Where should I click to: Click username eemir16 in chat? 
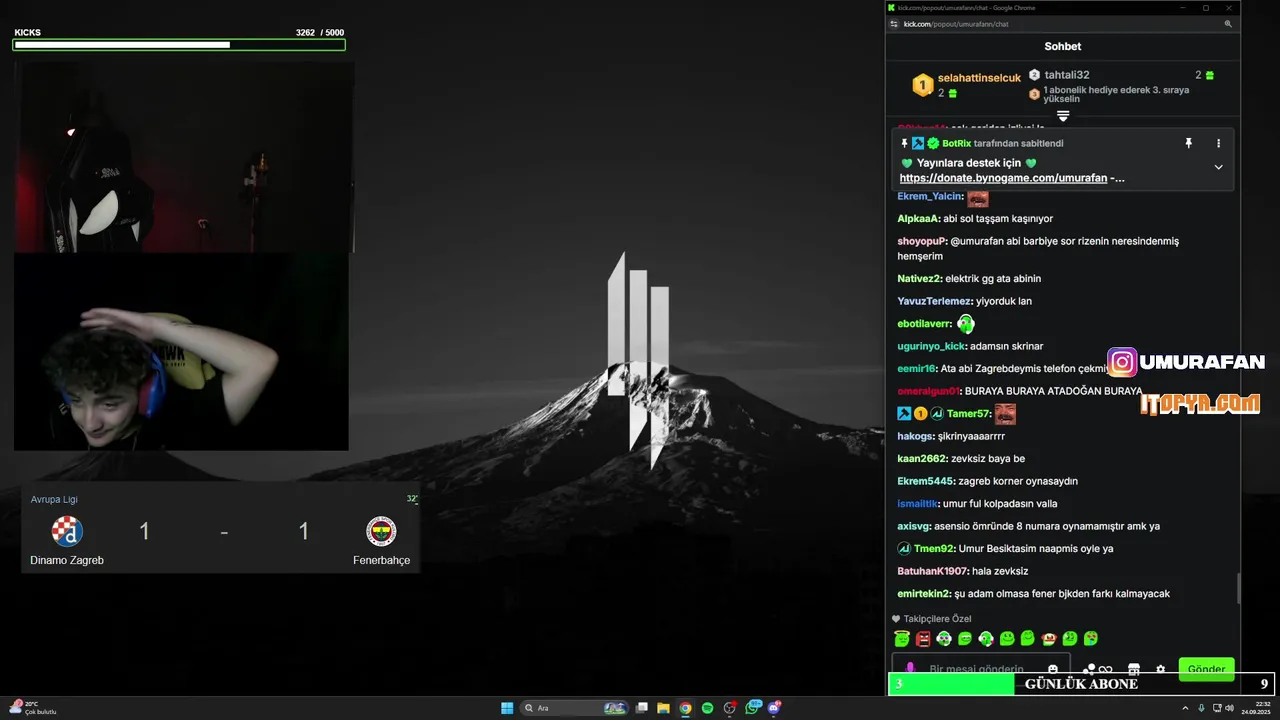[916, 369]
